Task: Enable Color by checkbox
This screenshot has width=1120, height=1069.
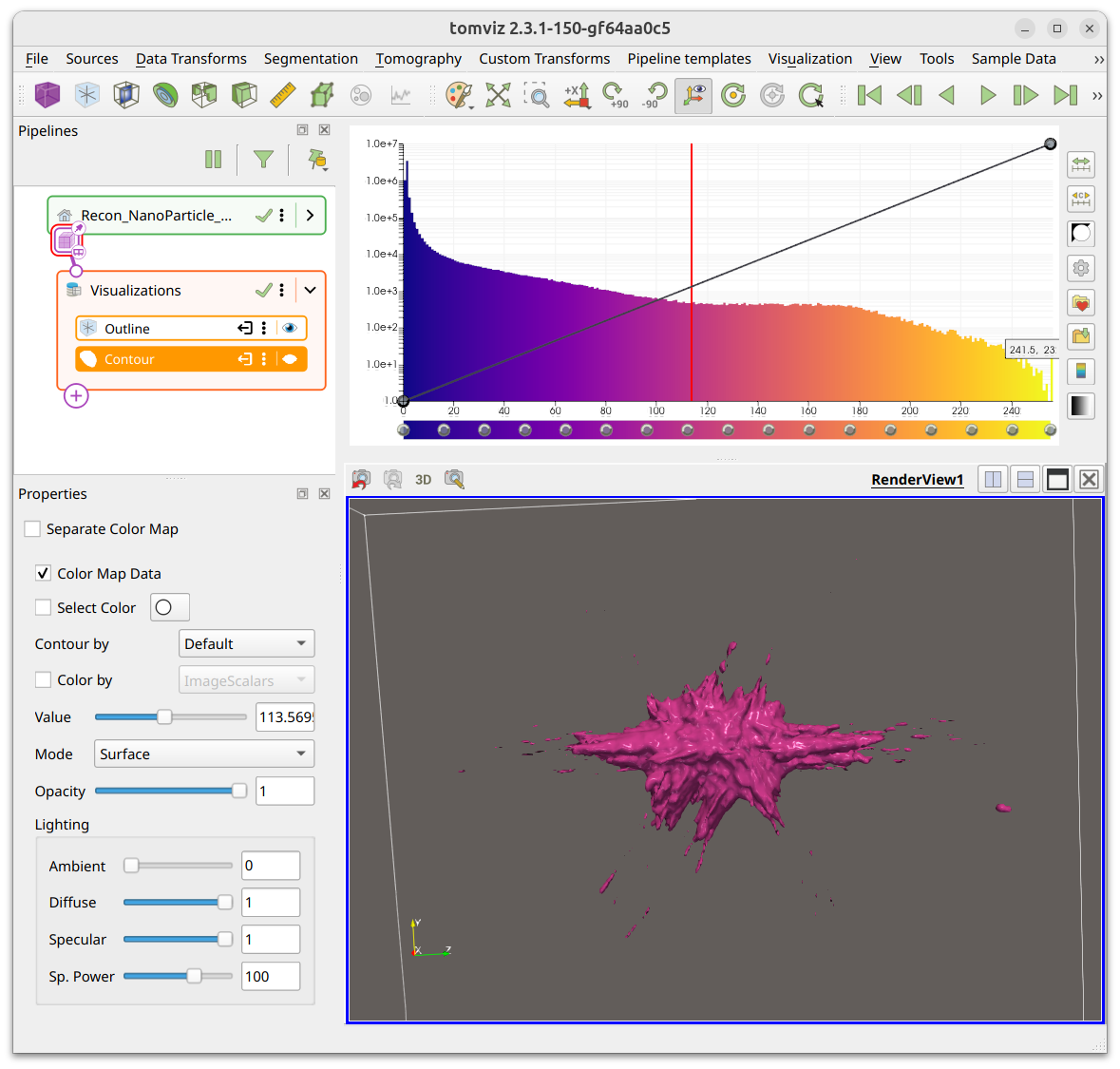Action: pos(43,679)
